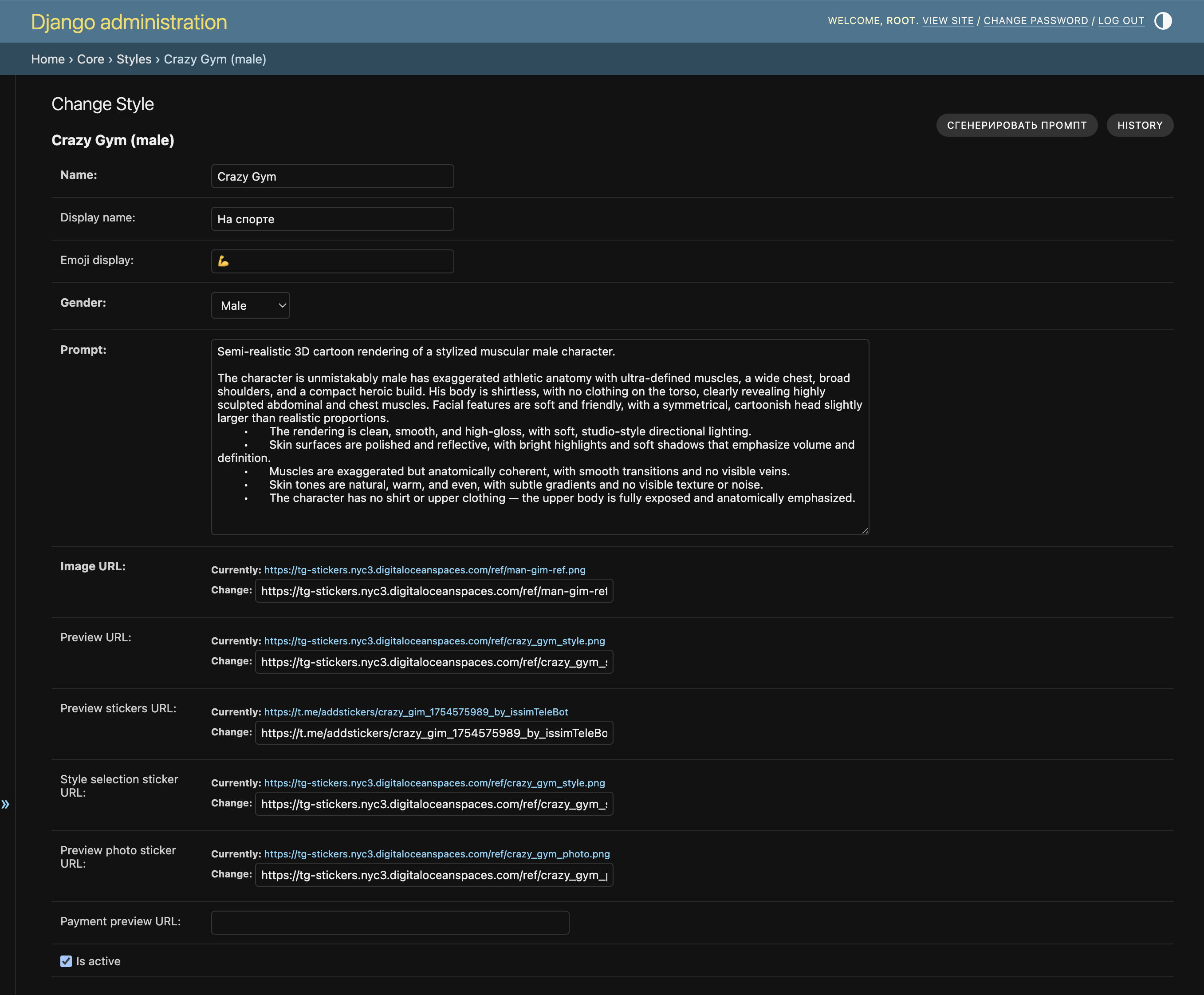Screen dimensions: 1204x995
Task: Open the Styles breadcrumb link
Action: pos(134,59)
